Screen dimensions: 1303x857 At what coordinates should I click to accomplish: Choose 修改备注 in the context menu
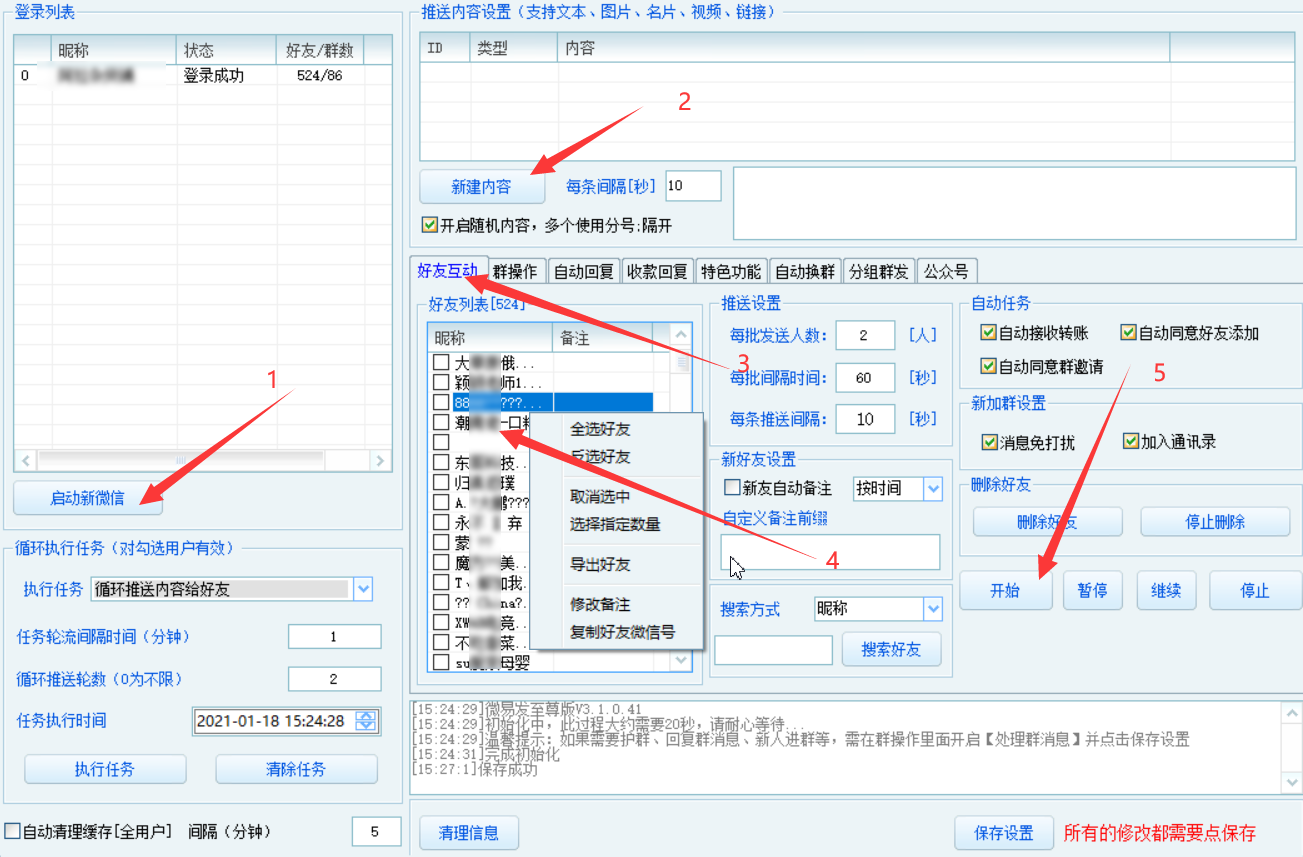[x=601, y=604]
